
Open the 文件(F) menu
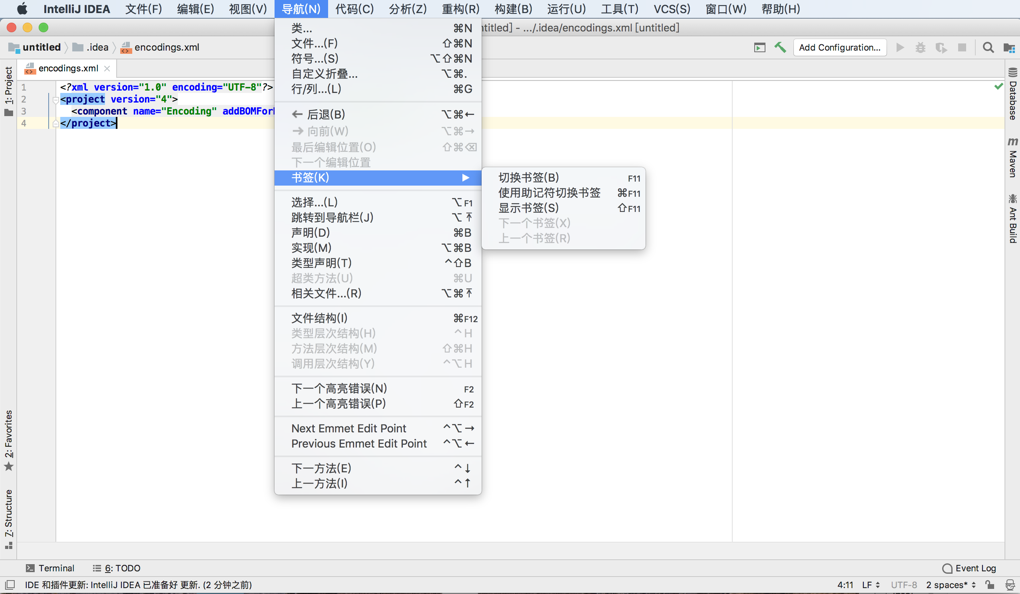(144, 9)
